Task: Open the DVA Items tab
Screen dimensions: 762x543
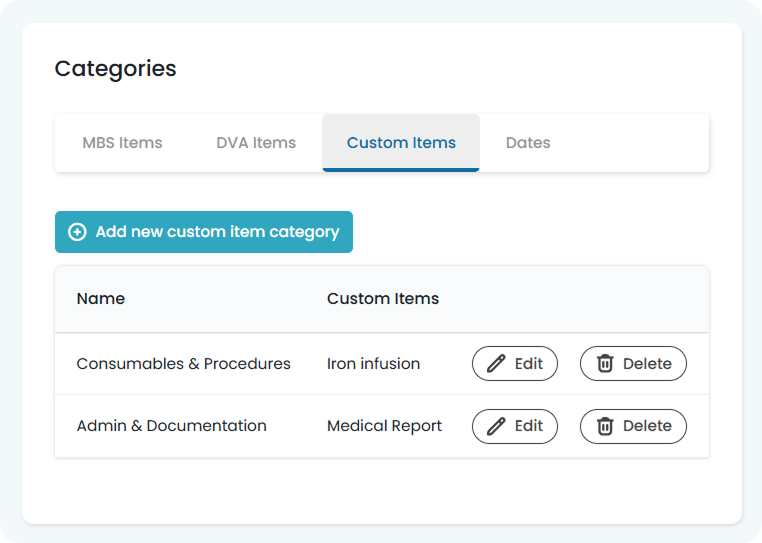Action: 256,143
